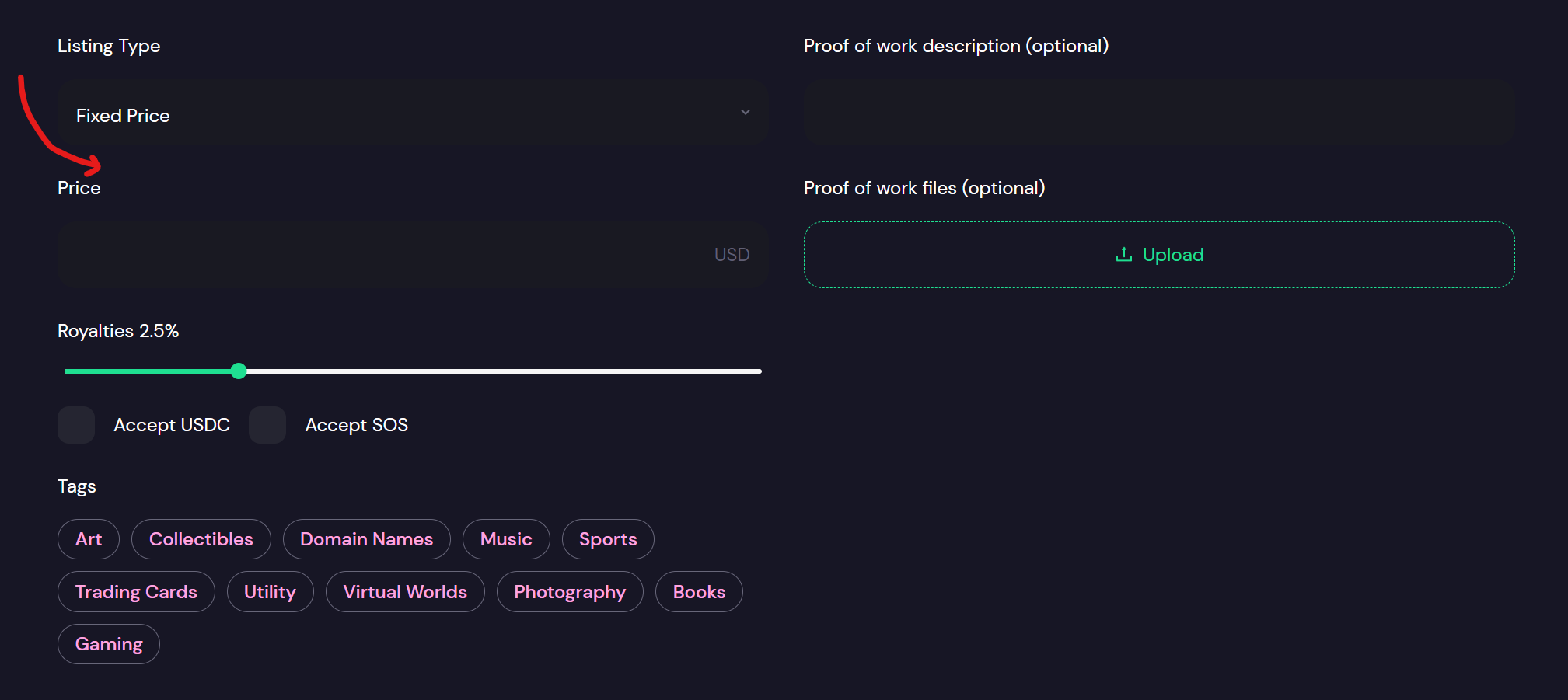Click the Upload icon for proof of work files
This screenshot has height=700, width=1568.
pyautogui.click(x=1123, y=254)
